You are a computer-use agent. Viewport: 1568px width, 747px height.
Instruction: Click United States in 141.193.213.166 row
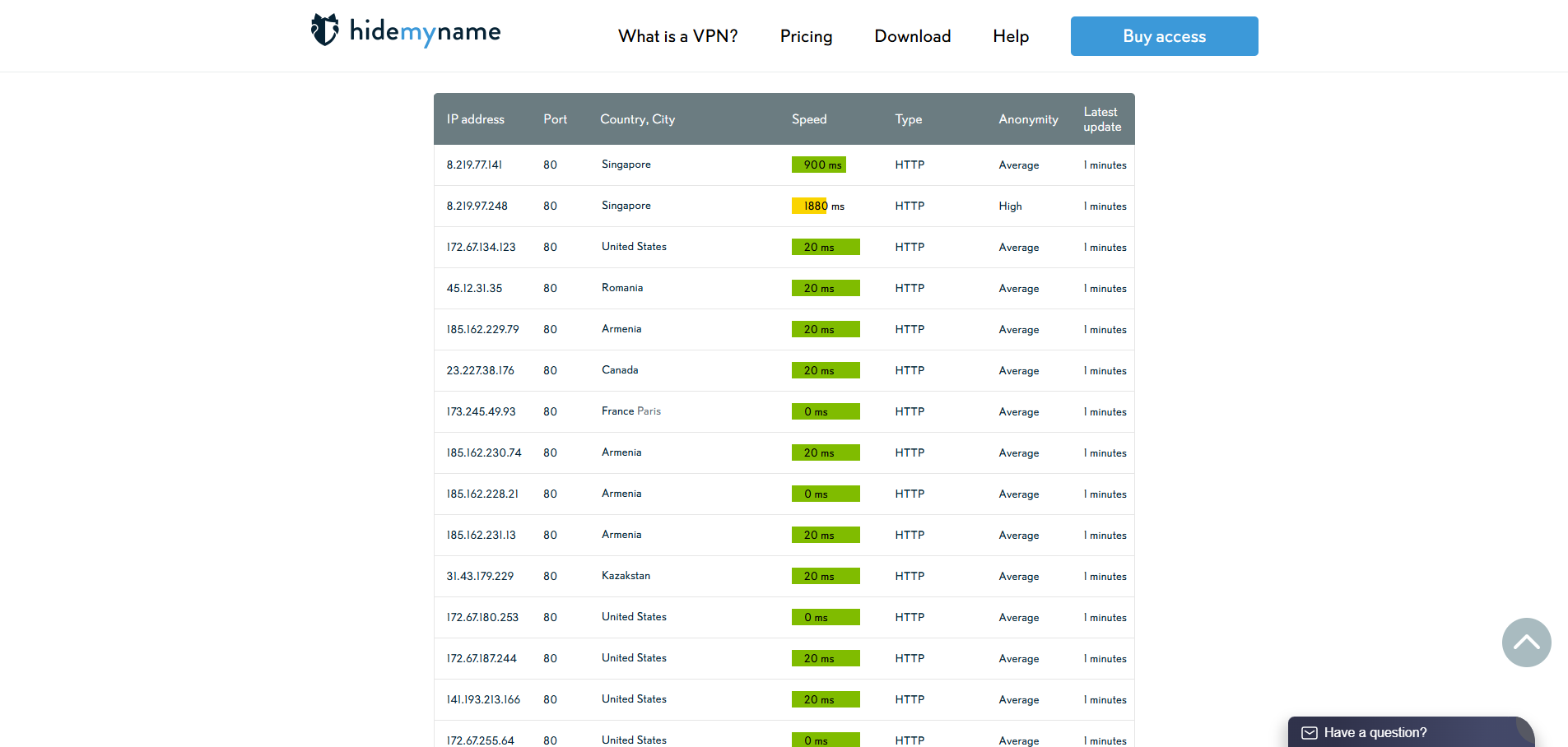634,699
